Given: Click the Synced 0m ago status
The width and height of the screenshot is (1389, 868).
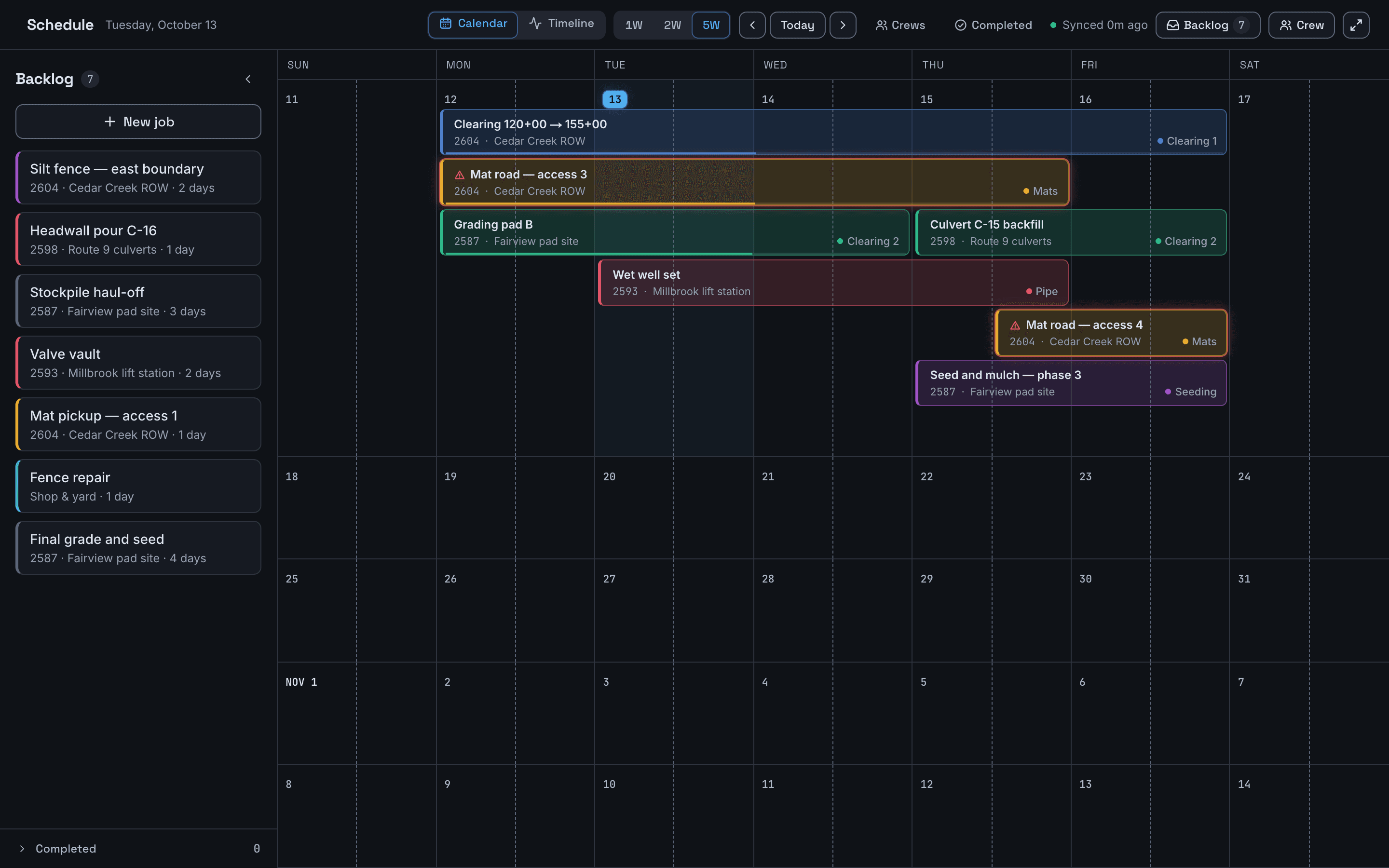Looking at the screenshot, I should pos(1099,25).
